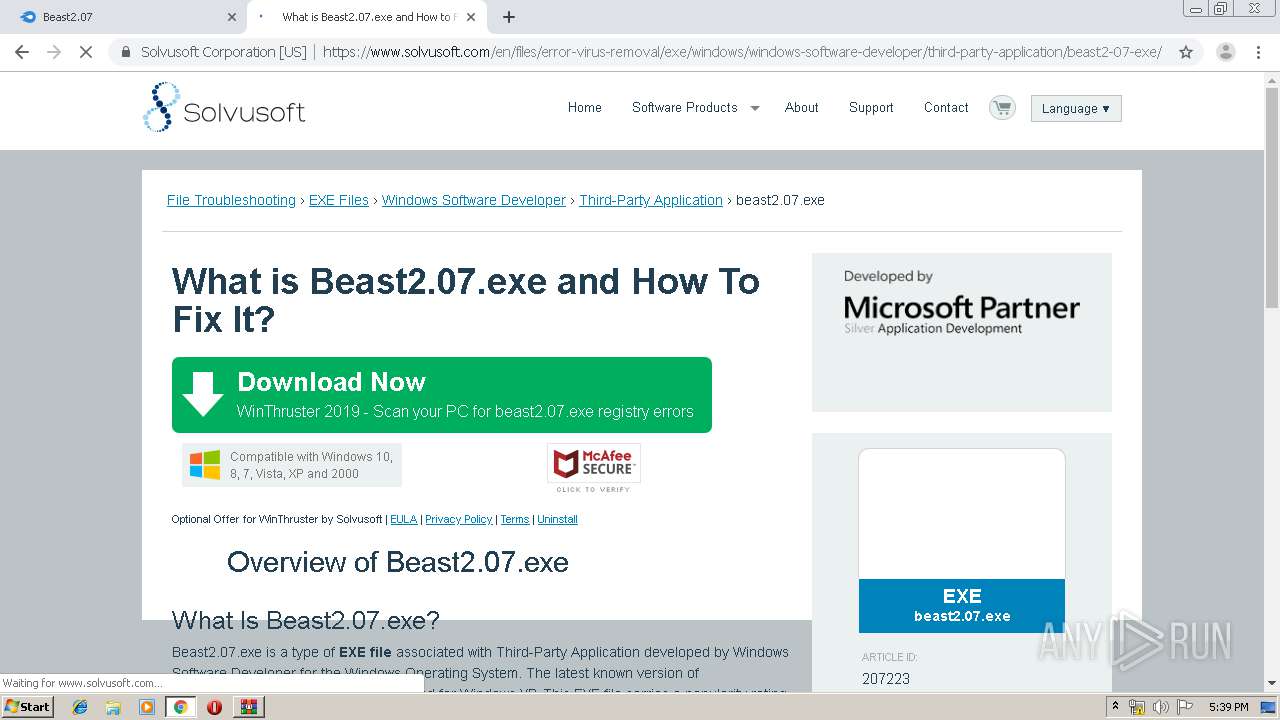Click the 'Overview of Beast2.07.exe' heading

coord(398,562)
